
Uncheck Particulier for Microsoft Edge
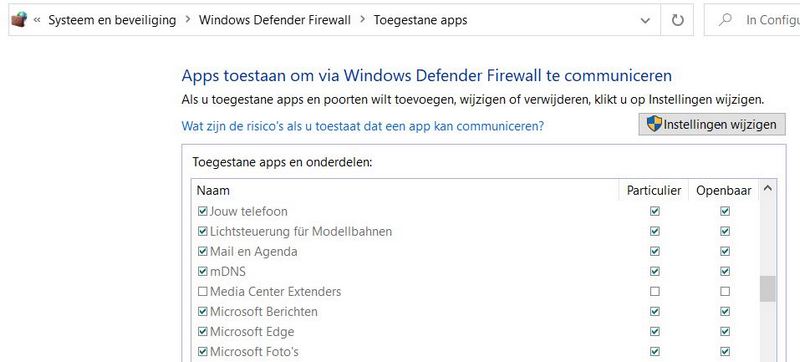[655, 331]
